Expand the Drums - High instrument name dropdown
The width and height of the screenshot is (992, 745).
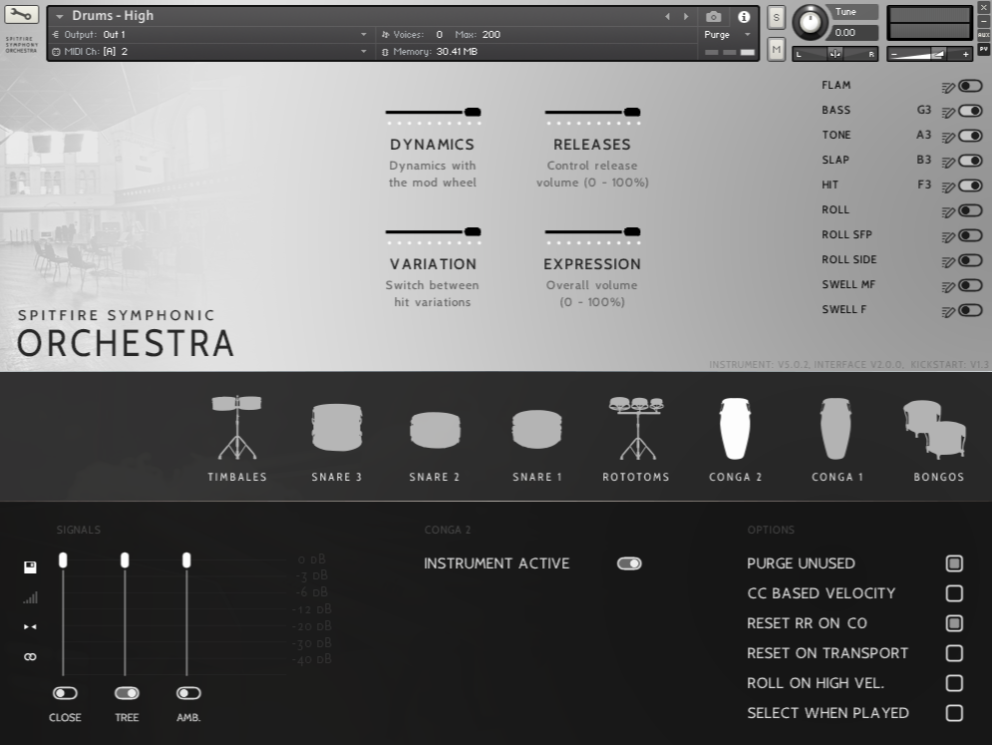(x=60, y=17)
